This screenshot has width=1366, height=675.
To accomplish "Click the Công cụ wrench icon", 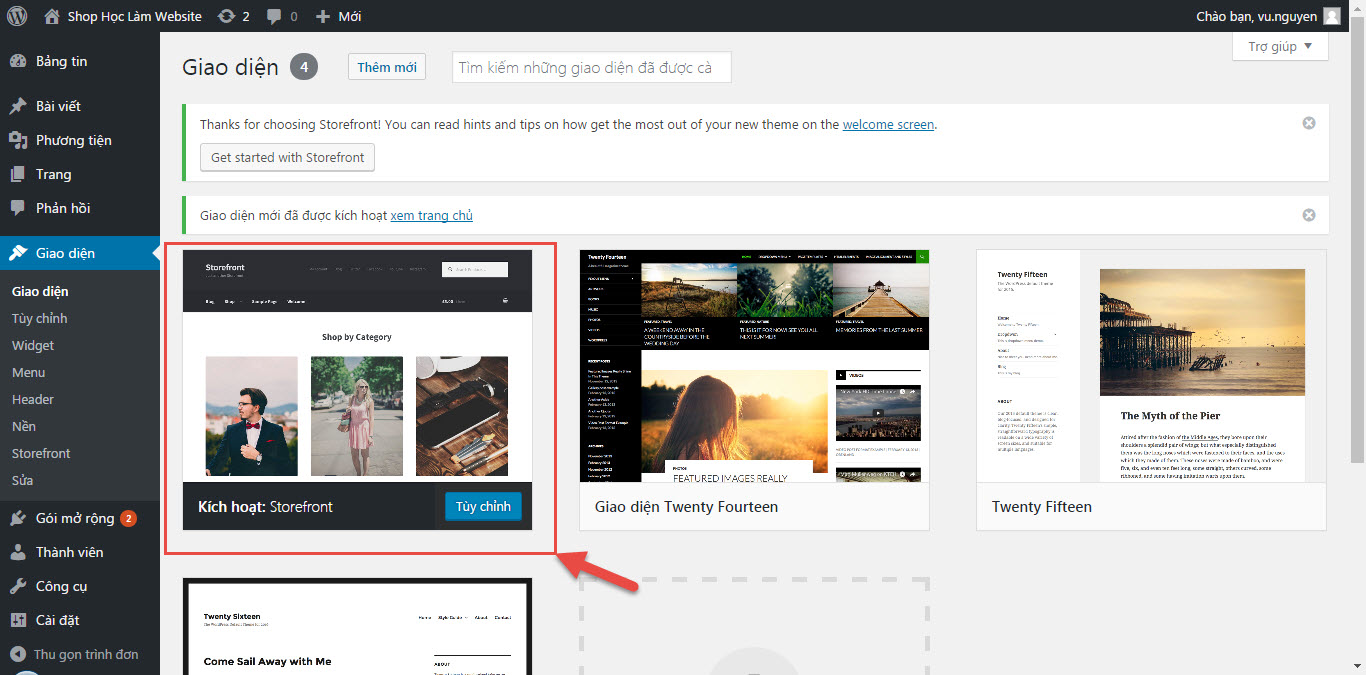I will click(x=18, y=586).
